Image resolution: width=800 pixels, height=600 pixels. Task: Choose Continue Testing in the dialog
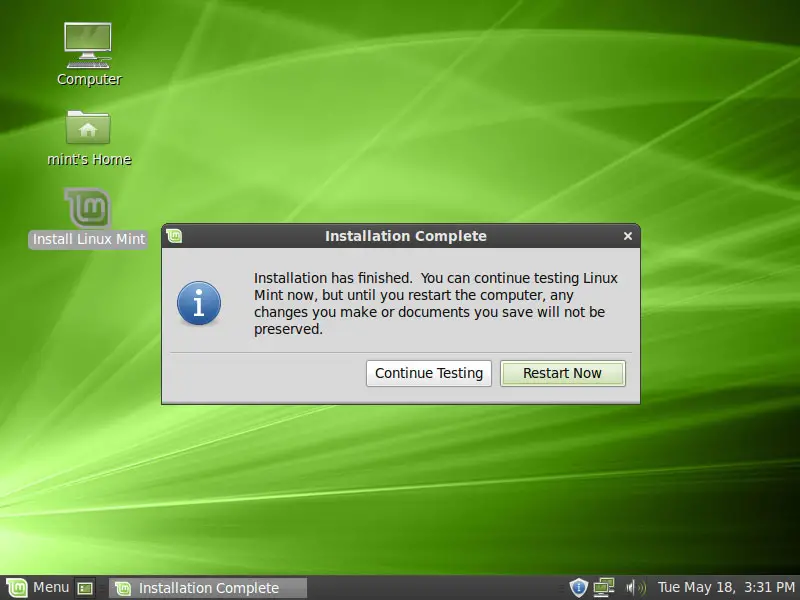tap(429, 373)
